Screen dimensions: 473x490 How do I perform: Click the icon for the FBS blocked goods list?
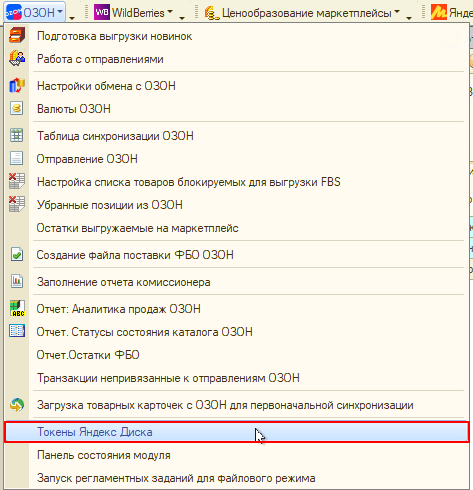click(17, 181)
